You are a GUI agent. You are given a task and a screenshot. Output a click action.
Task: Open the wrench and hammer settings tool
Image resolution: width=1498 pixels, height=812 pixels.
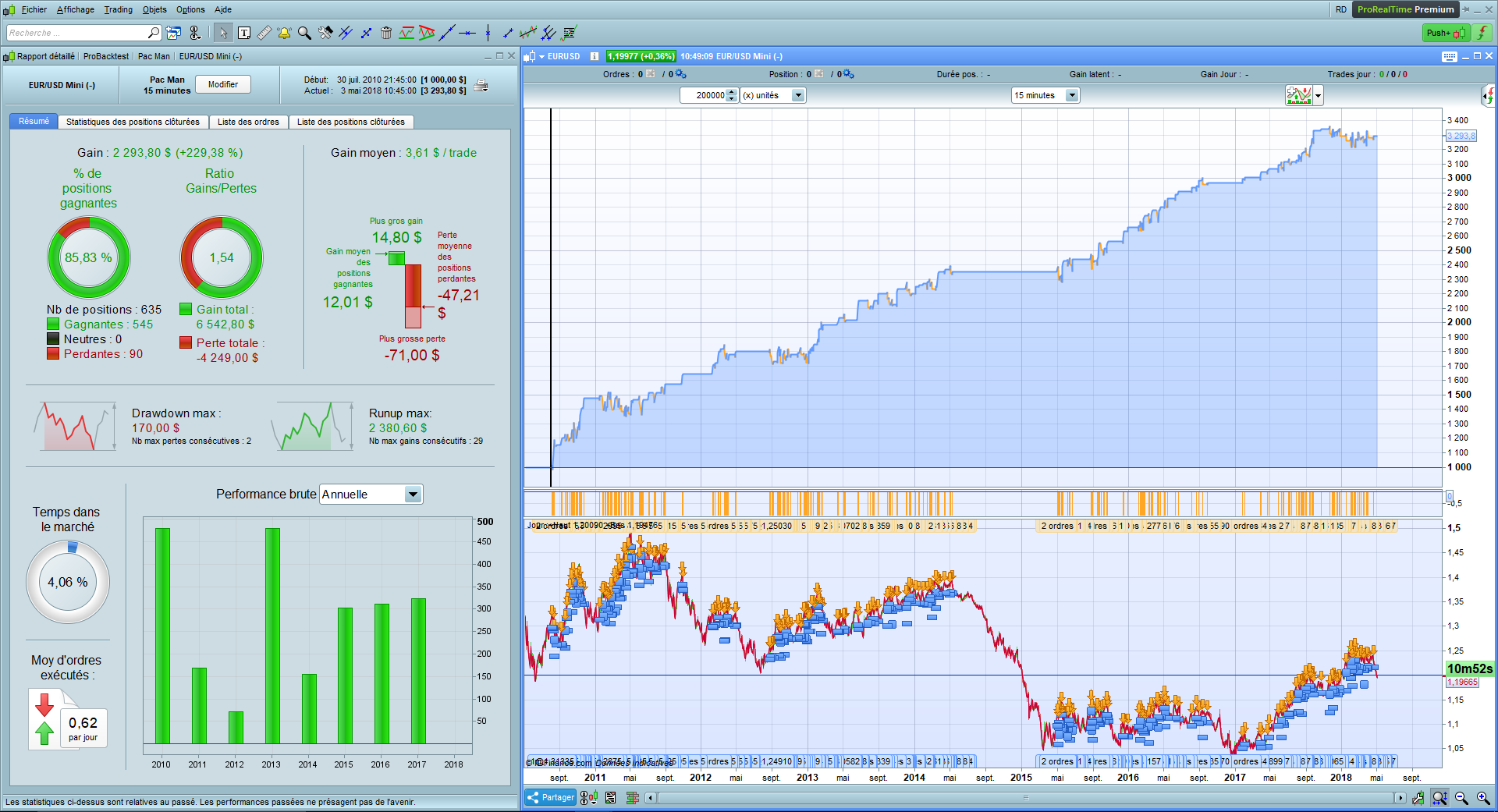click(325, 33)
